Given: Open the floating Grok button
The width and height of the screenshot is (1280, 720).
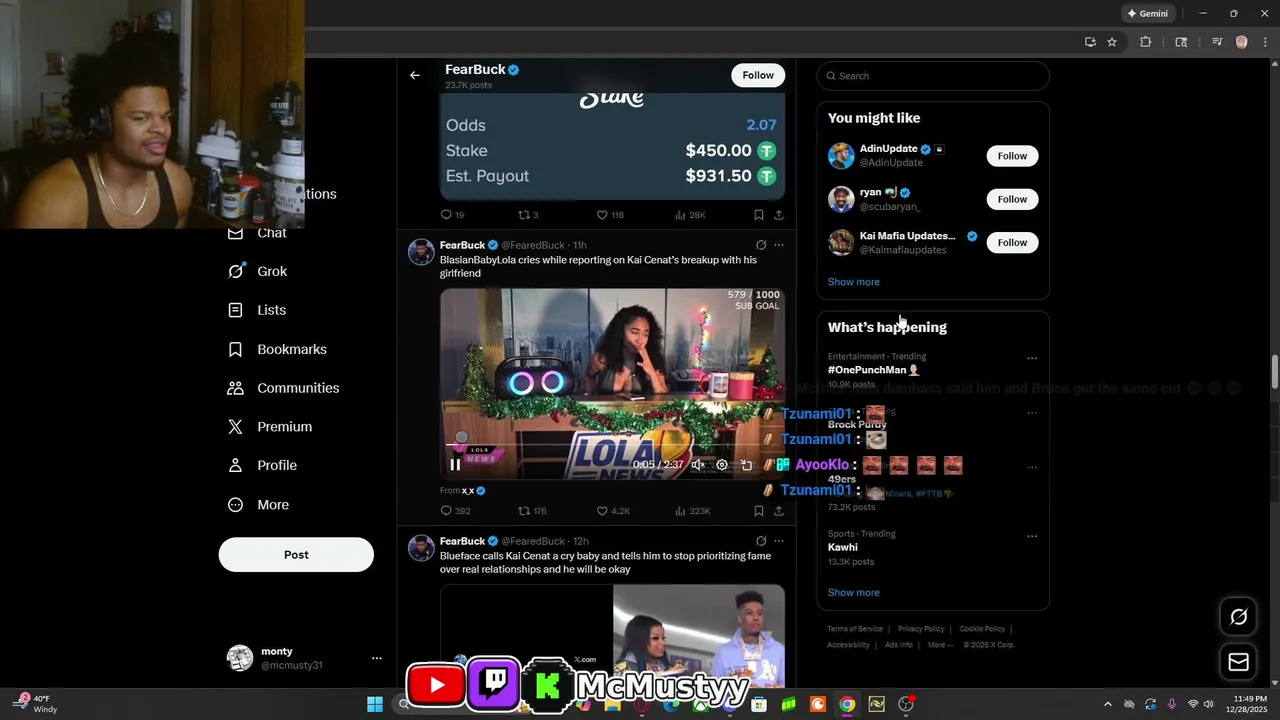Looking at the screenshot, I should click(x=1238, y=617).
